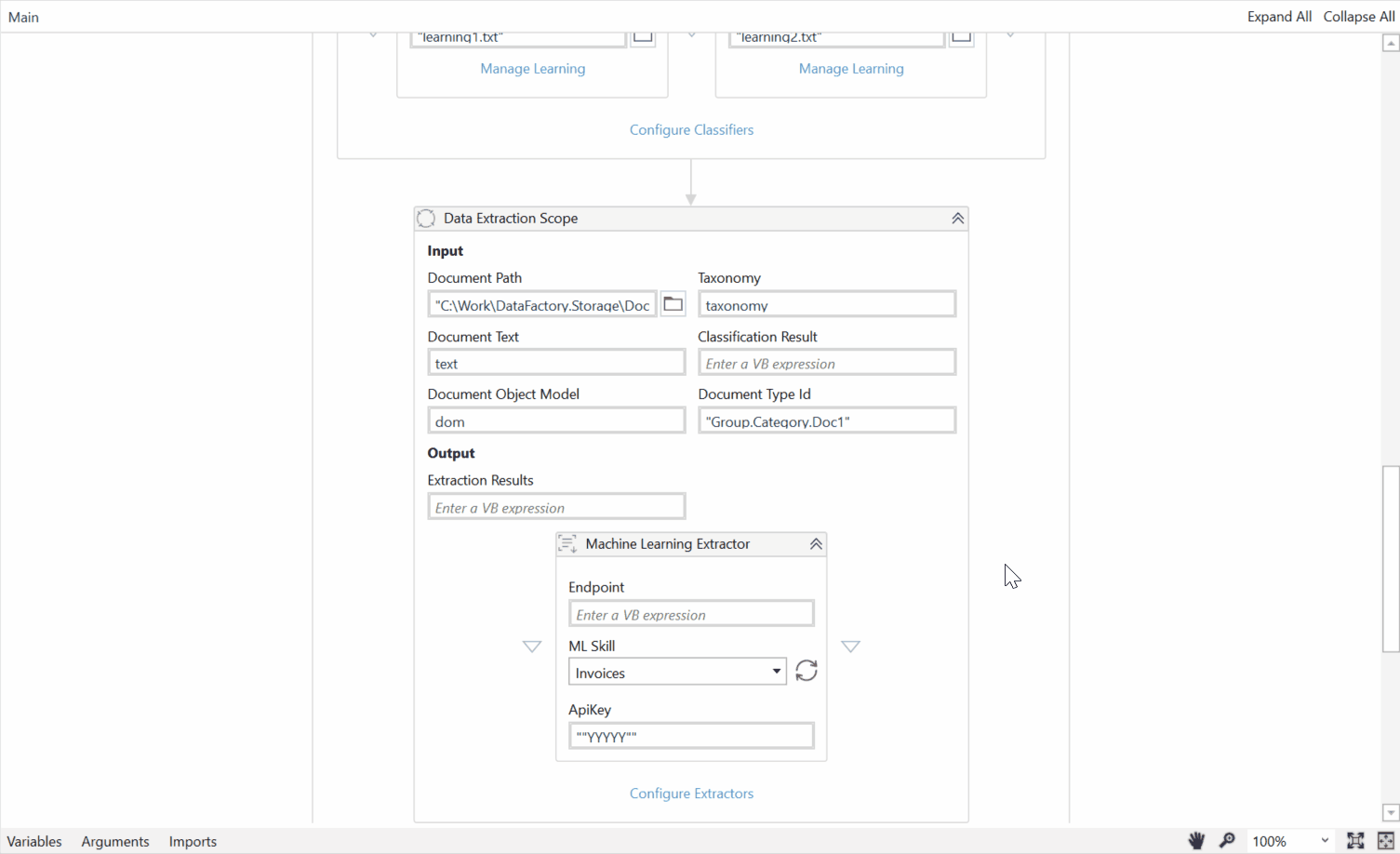1400x854 pixels.
Task: Open the zoom percentage dropdown
Action: [1321, 840]
